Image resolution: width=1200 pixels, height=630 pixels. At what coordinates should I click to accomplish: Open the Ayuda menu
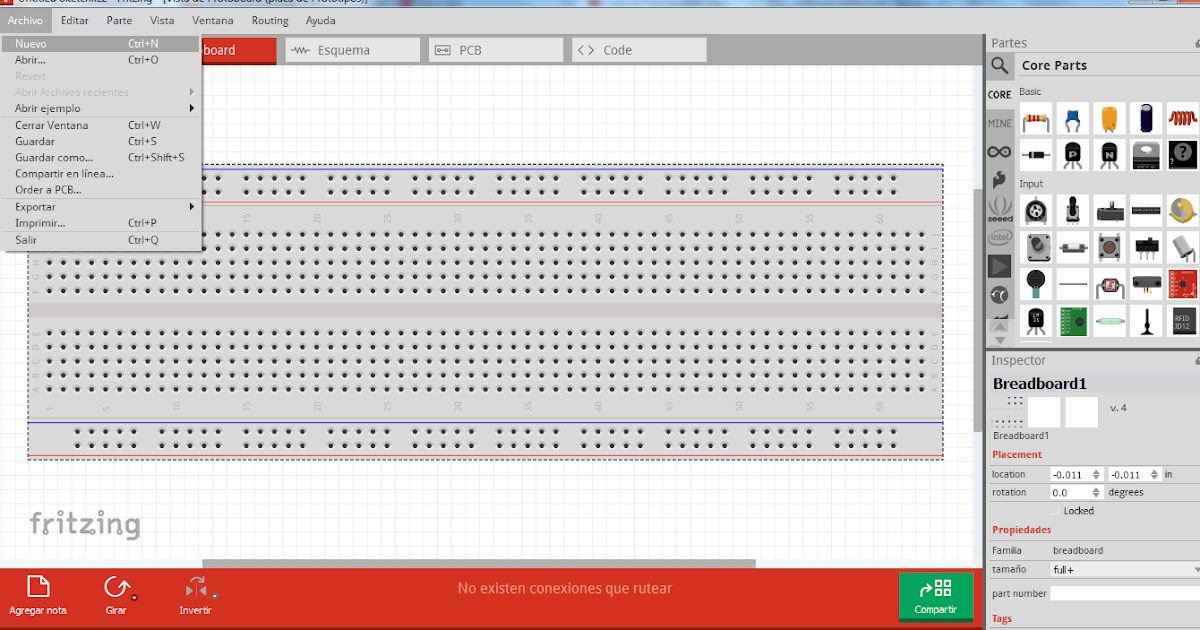pyautogui.click(x=321, y=20)
